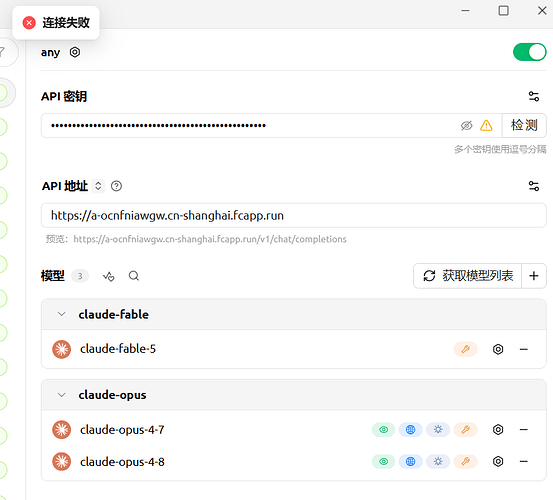Show hidden API key with eye icon
Image resolution: width=553 pixels, height=500 pixels.
(466, 125)
